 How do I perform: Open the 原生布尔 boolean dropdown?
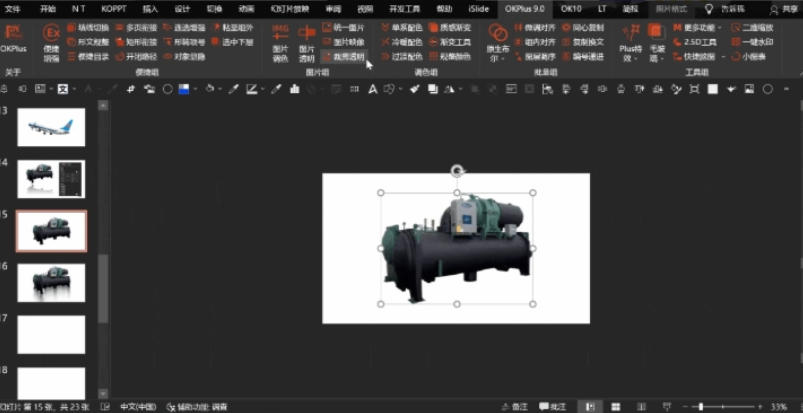(497, 52)
